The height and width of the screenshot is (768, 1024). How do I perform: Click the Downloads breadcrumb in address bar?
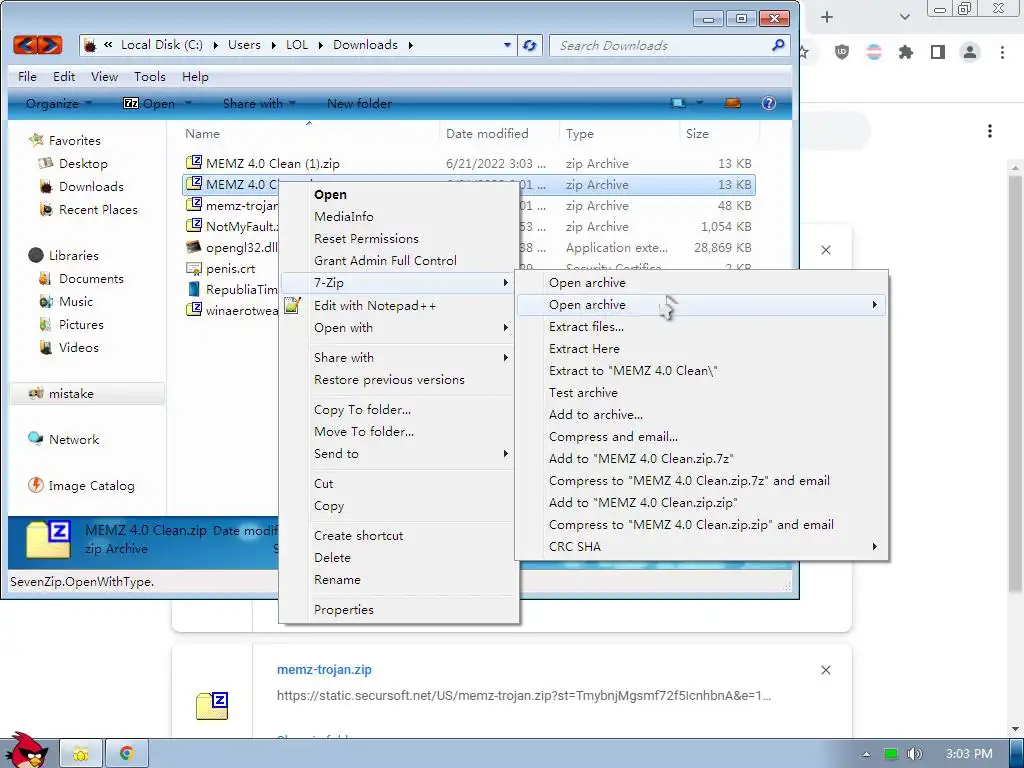click(x=365, y=45)
